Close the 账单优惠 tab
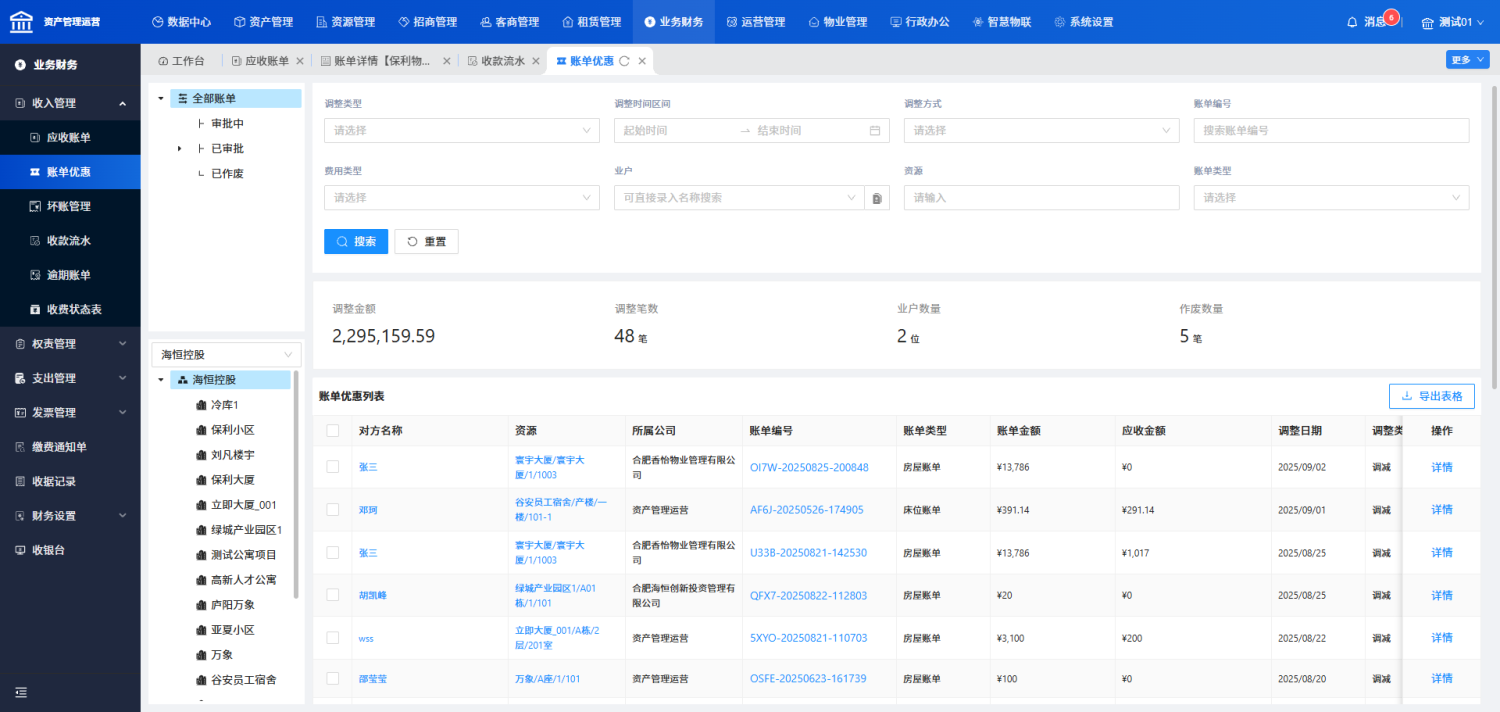Image resolution: width=1500 pixels, height=712 pixels. 642,61
